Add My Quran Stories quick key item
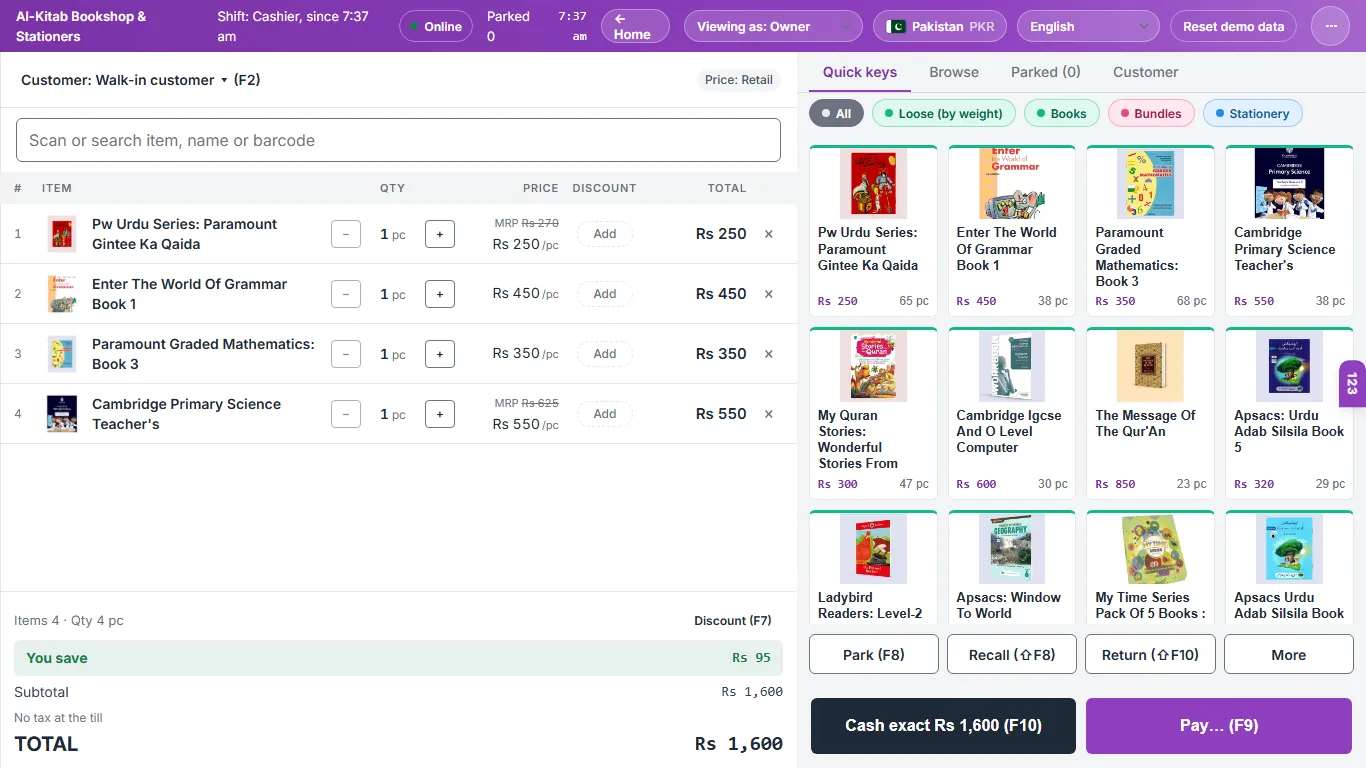Image resolution: width=1366 pixels, height=768 pixels. 873,413
